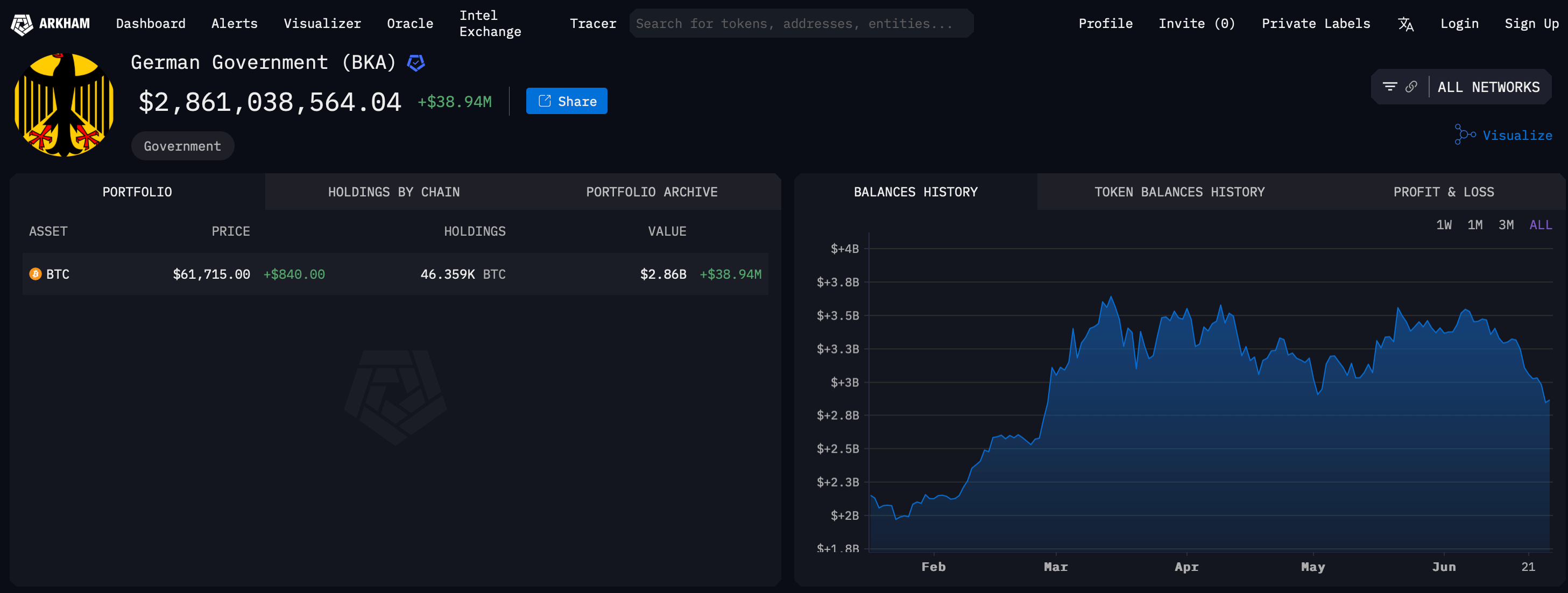Open the Dashboard menu

[x=150, y=24]
